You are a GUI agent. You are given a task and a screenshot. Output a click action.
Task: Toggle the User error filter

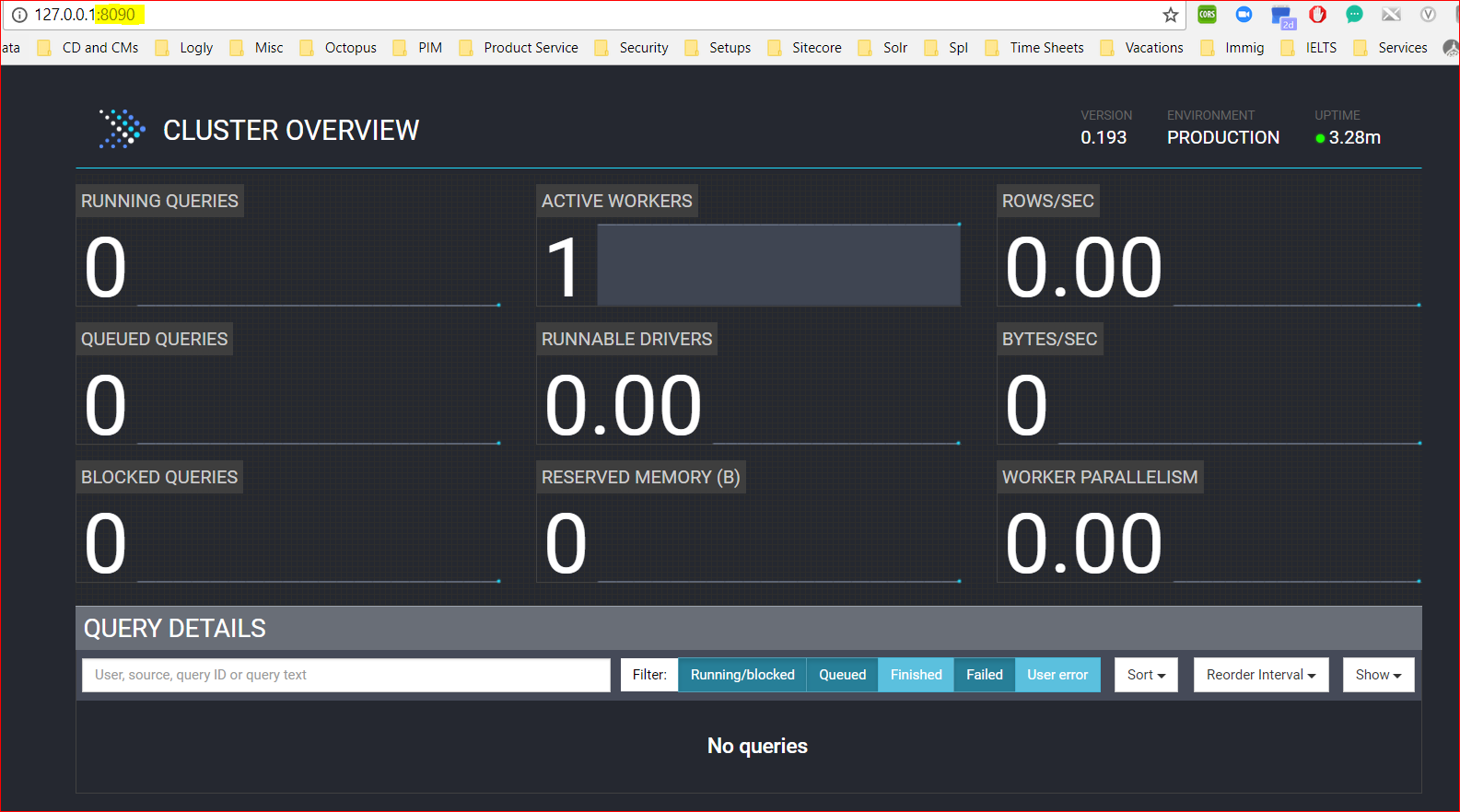1057,675
